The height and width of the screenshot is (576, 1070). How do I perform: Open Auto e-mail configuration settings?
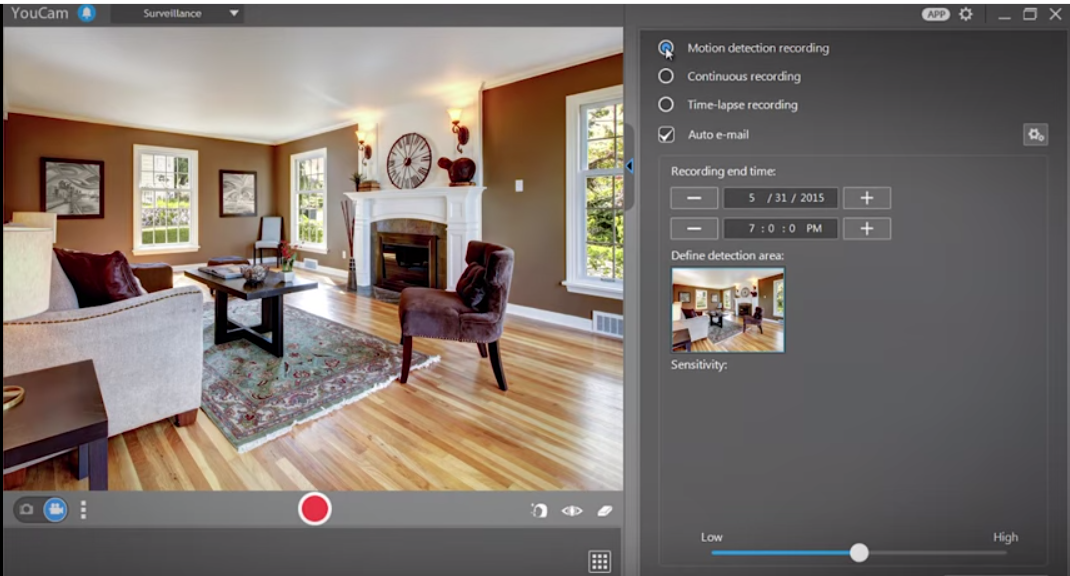click(x=1035, y=134)
